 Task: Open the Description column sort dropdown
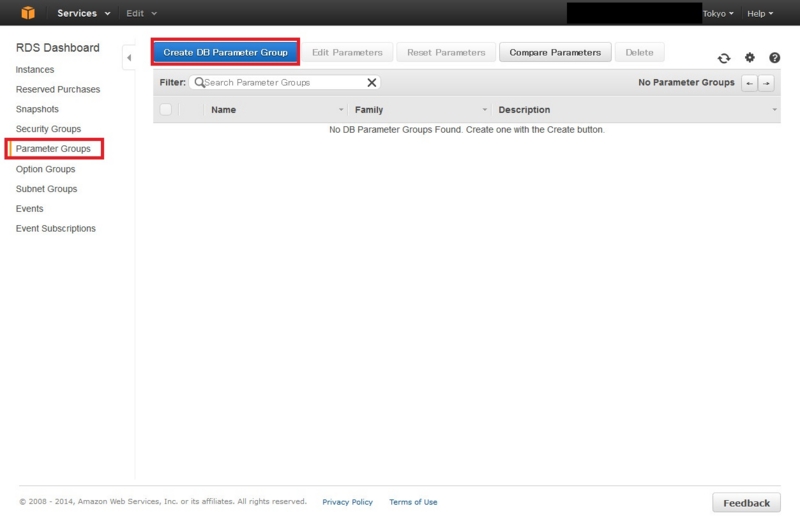(x=774, y=110)
